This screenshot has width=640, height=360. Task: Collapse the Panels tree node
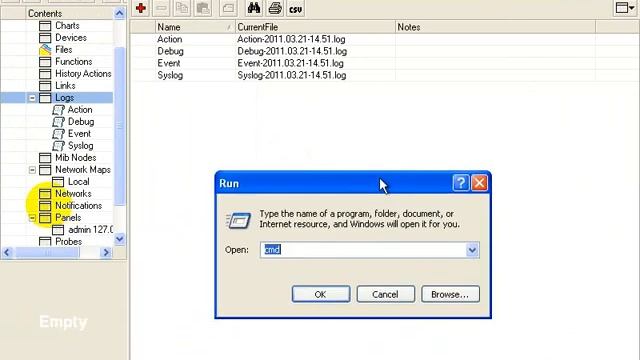point(32,218)
